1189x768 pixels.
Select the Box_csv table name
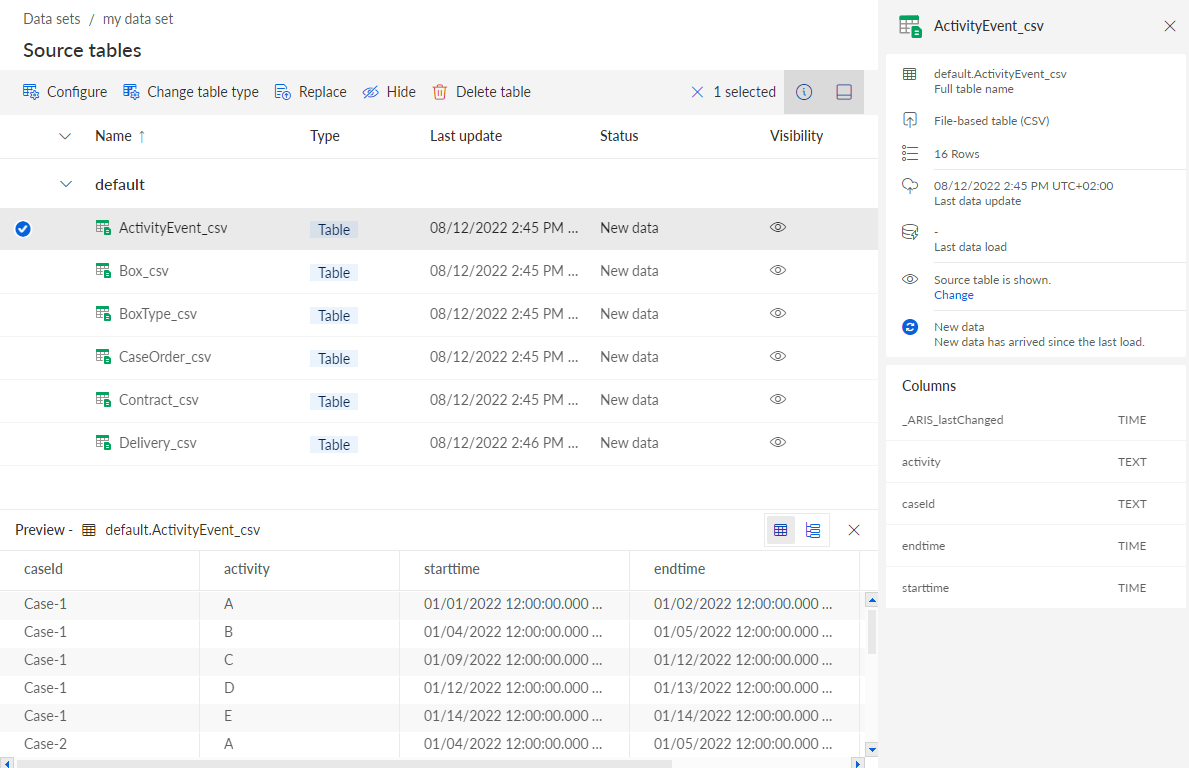point(143,271)
